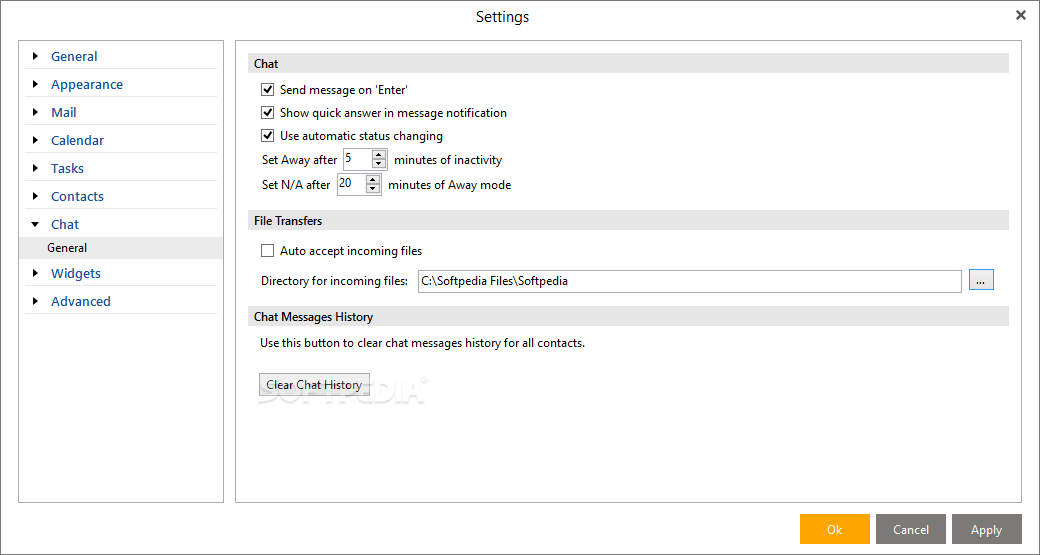The image size is (1040, 555).
Task: Select the General sub-item under Chat
Action: (x=121, y=248)
